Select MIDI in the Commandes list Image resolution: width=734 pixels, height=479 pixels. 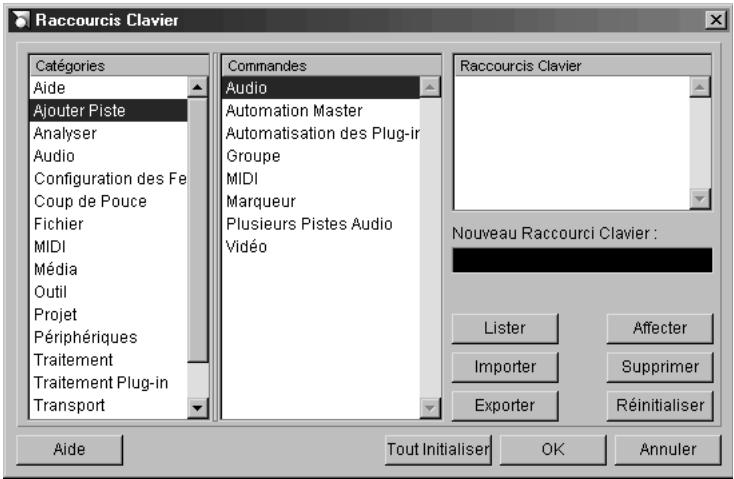pos(321,178)
